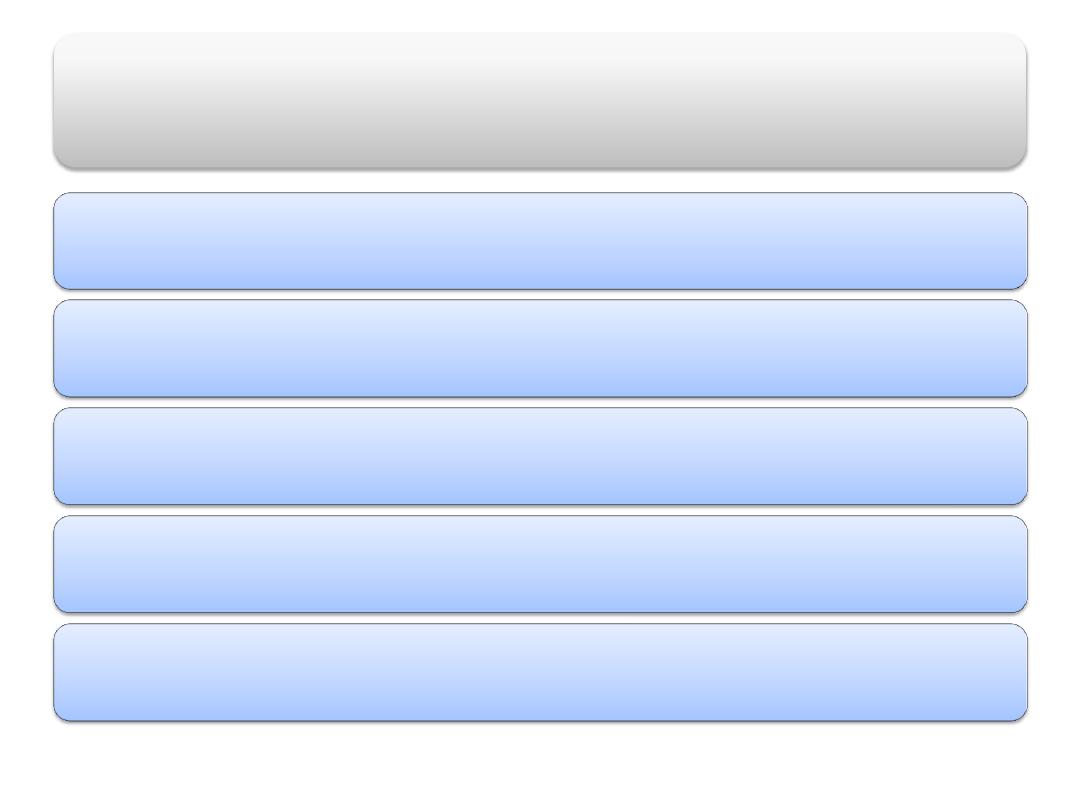This screenshot has height=810, width=1080.
Task: Select the second blue rounded box
Action: (540, 349)
